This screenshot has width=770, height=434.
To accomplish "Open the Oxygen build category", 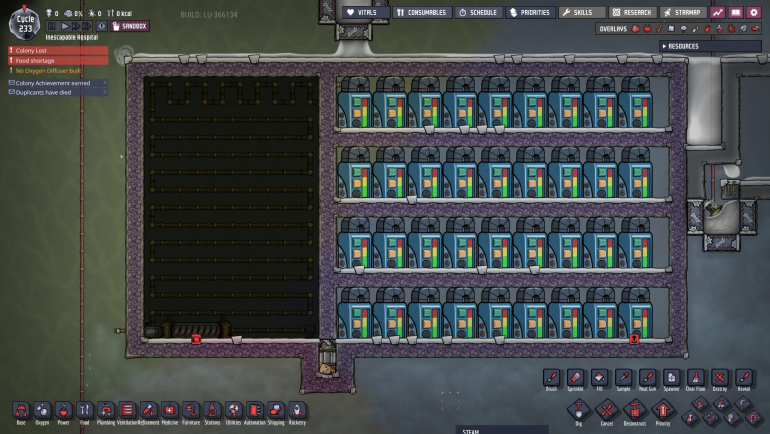I will pyautogui.click(x=42, y=411).
